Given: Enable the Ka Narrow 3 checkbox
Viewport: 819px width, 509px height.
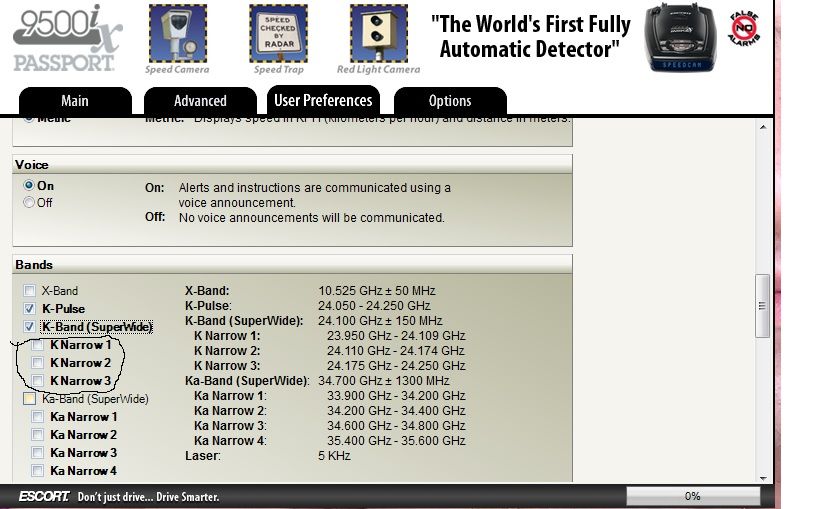Looking at the screenshot, I should pyautogui.click(x=38, y=453).
